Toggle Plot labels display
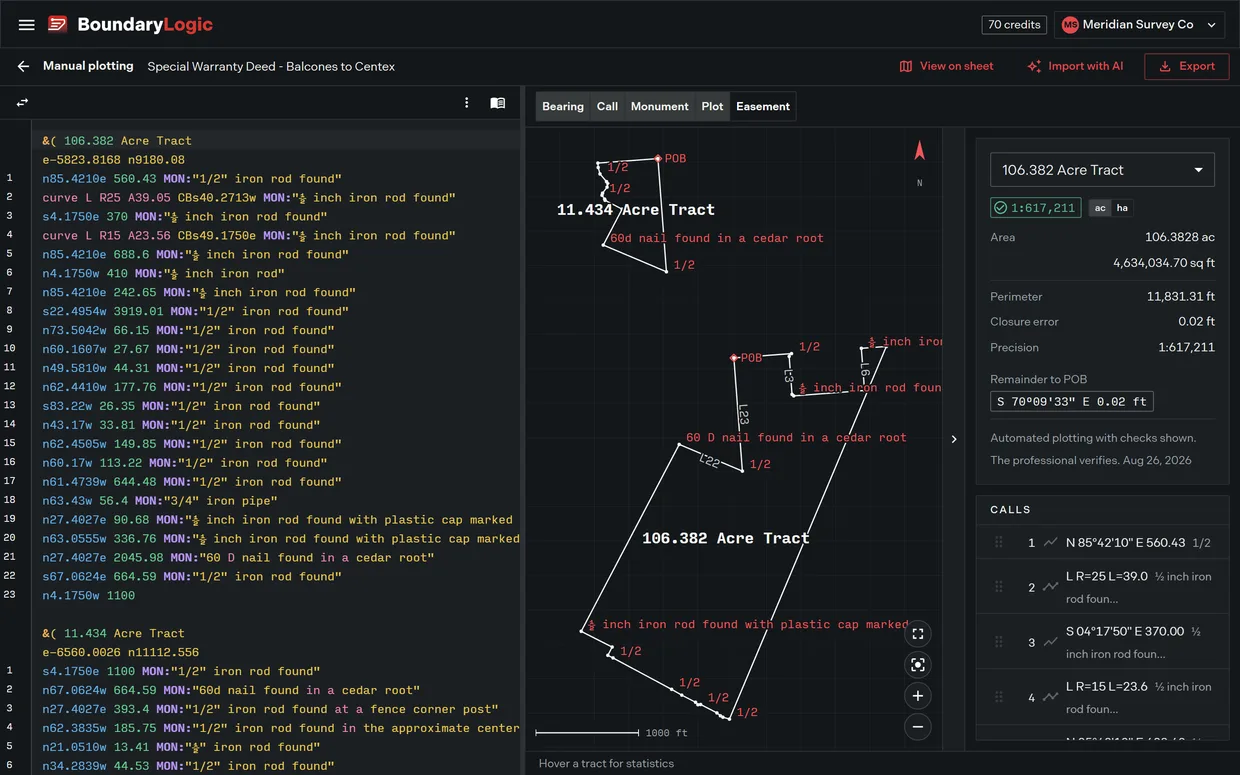Screen dimensions: 1240x775 coord(712,106)
